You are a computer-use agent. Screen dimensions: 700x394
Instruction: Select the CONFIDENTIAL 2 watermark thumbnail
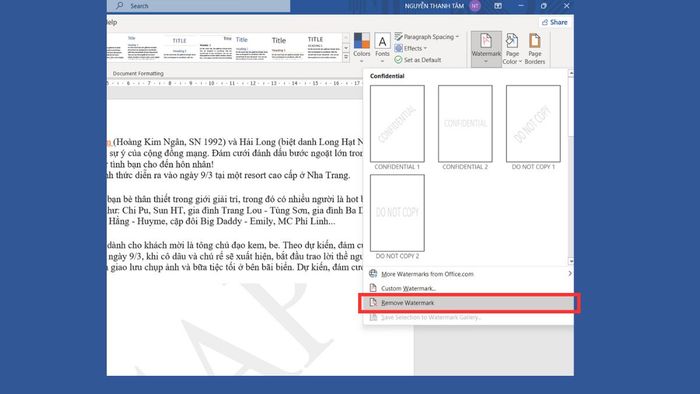click(x=465, y=124)
